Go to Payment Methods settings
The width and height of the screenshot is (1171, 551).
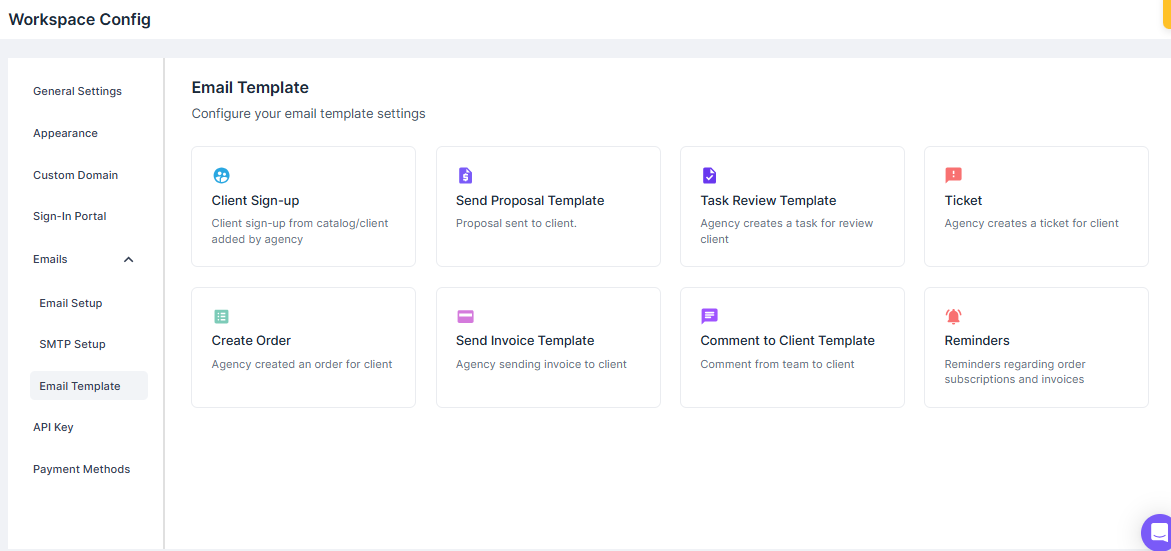pos(81,469)
